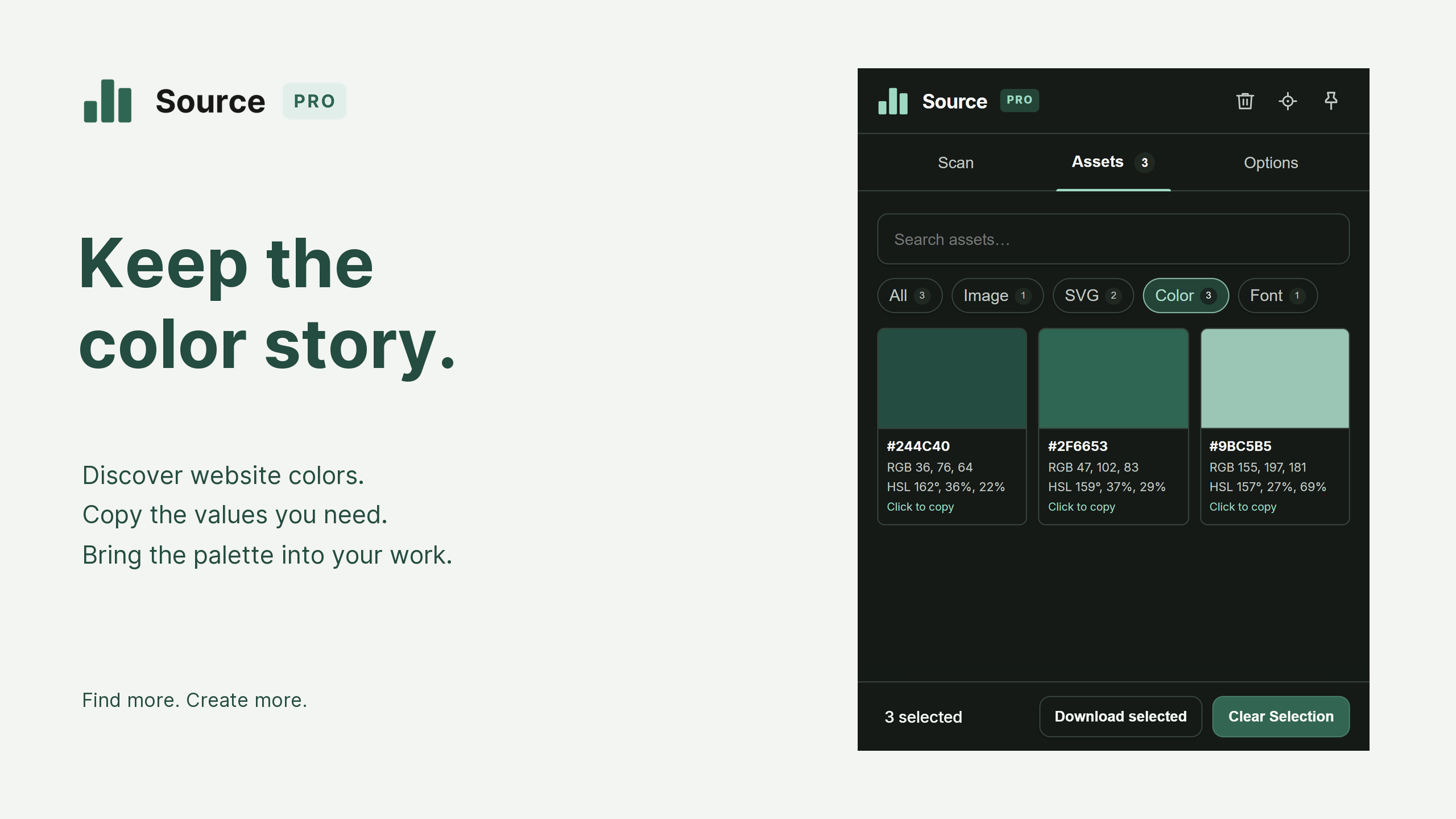
Task: Toggle the SVG filter chip
Action: pos(1093,295)
